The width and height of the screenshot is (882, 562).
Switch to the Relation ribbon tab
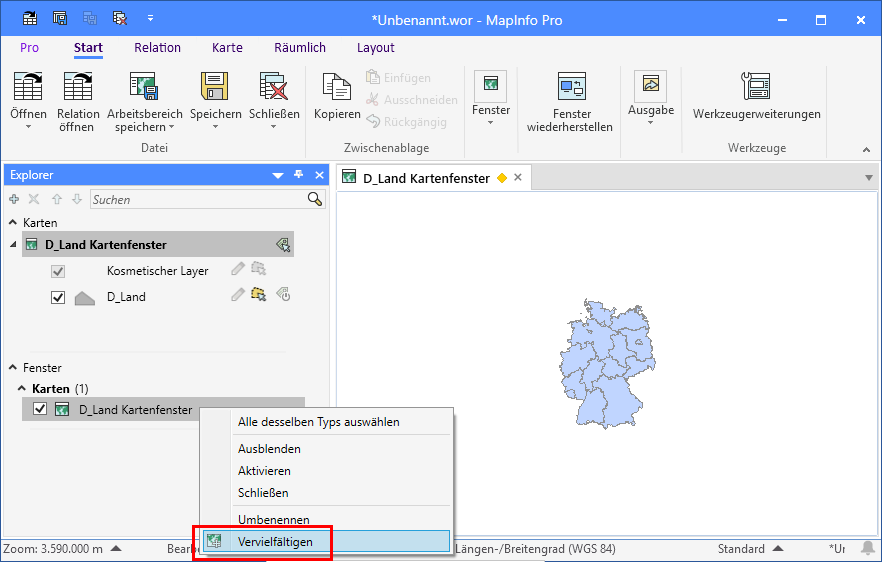158,48
